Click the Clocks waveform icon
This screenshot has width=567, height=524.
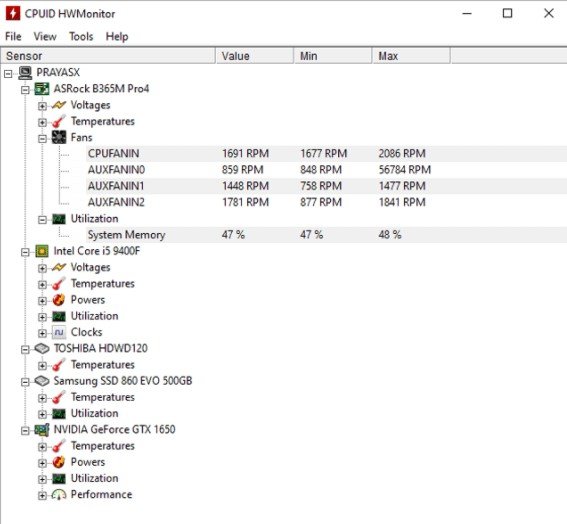[x=59, y=332]
